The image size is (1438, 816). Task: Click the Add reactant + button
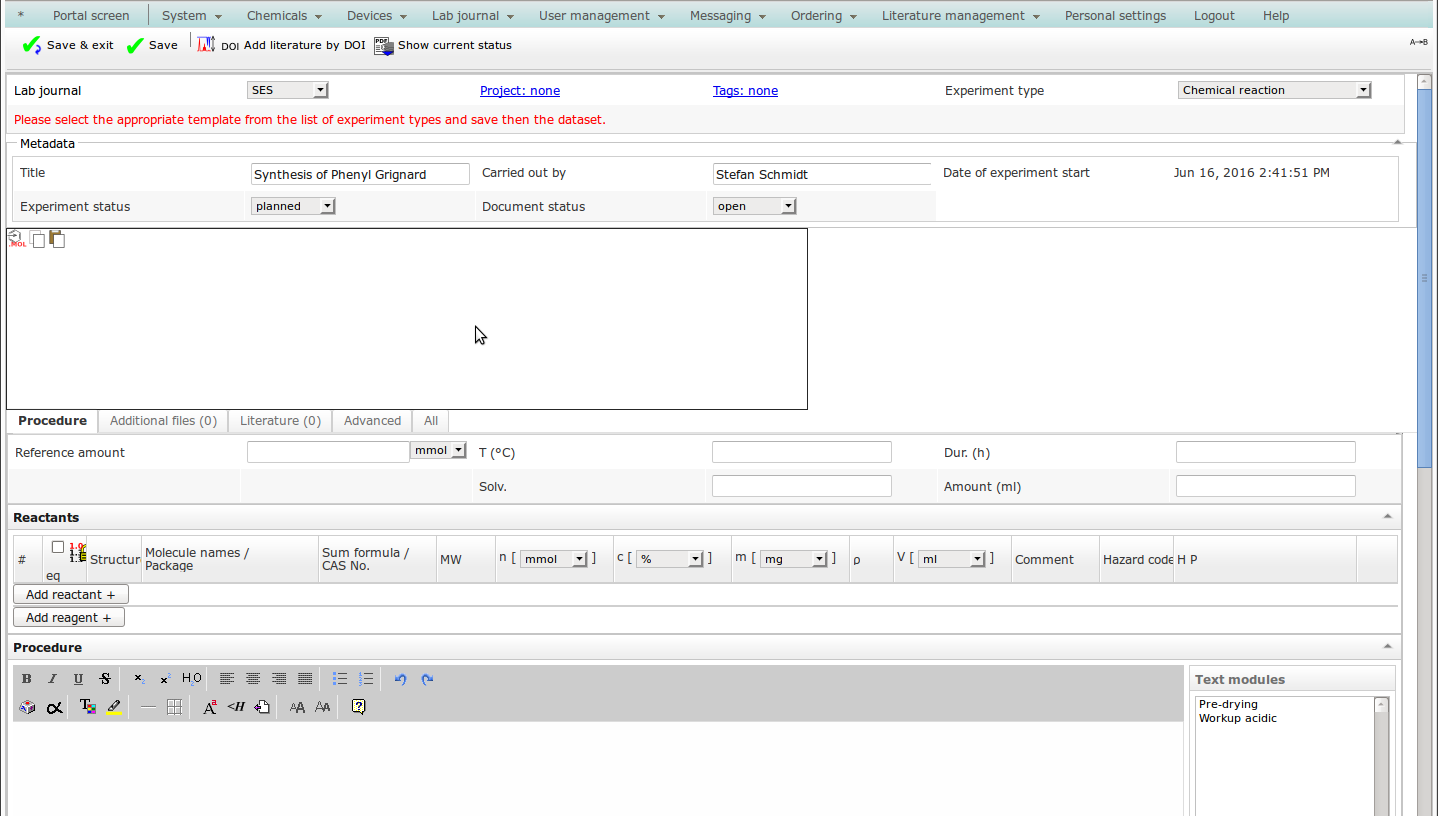point(71,594)
